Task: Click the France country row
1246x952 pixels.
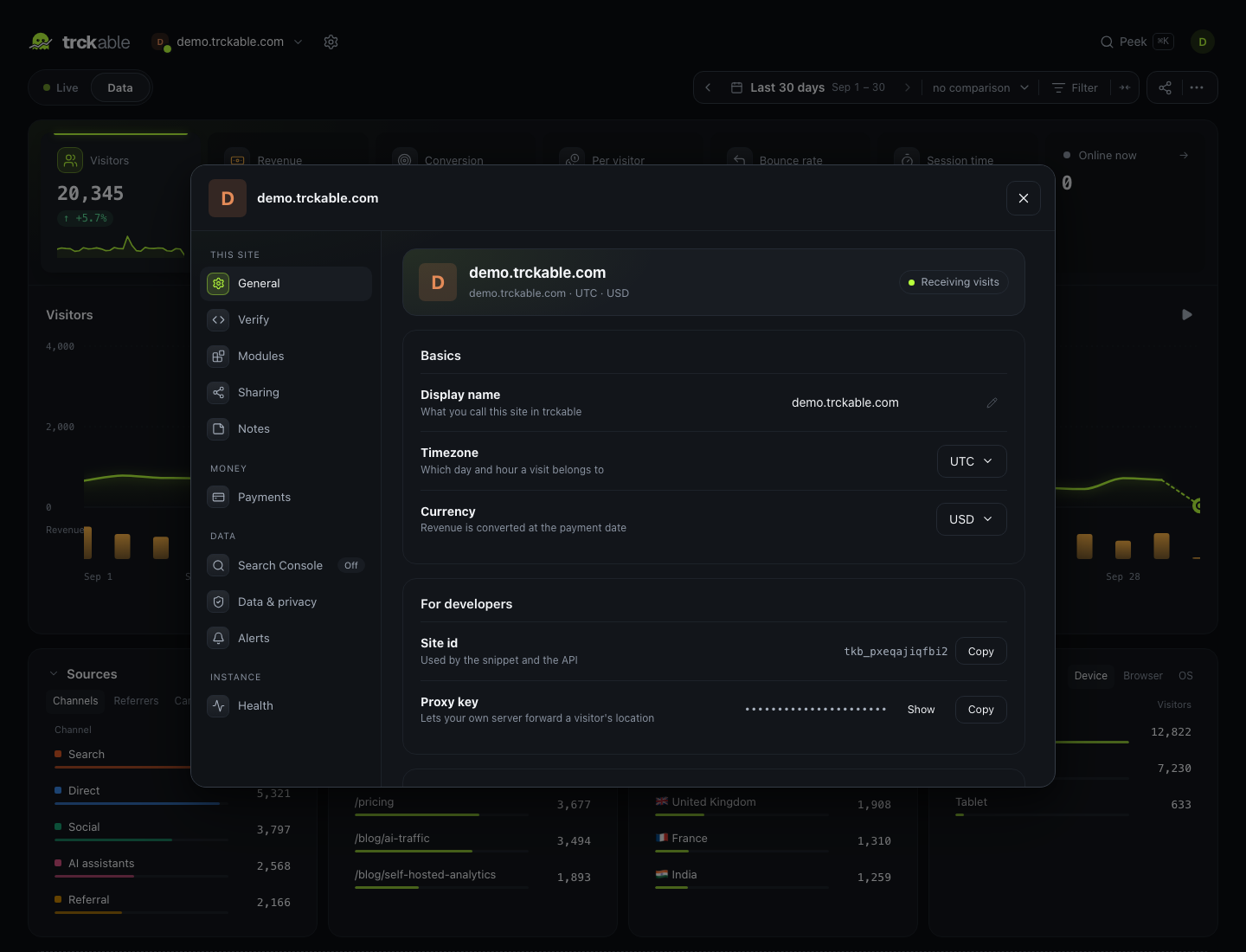Action: pyautogui.click(x=774, y=840)
